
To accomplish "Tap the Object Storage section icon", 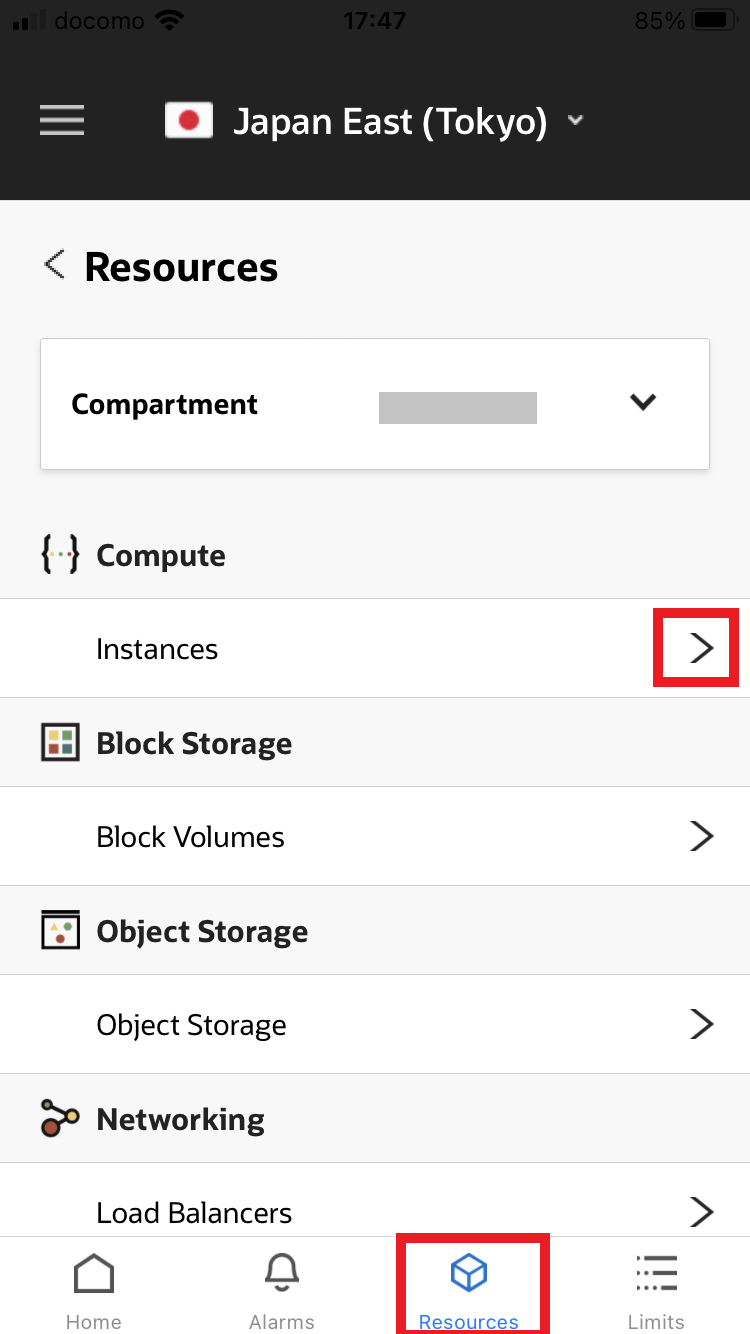I will tap(60, 931).
